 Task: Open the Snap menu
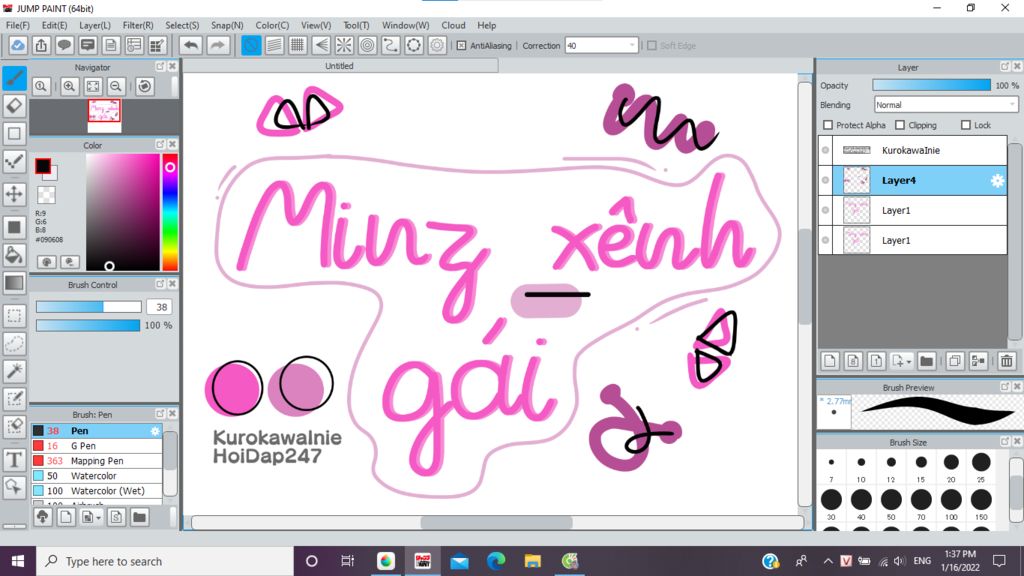227,25
